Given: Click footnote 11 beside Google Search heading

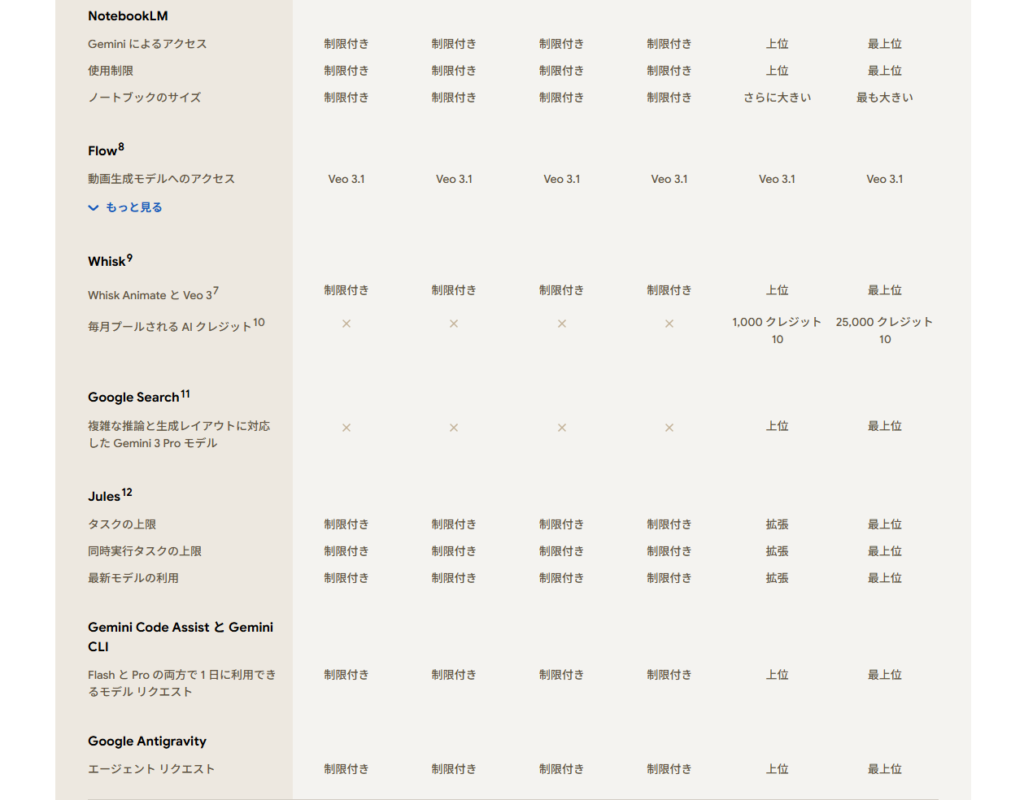Looking at the screenshot, I should pyautogui.click(x=185, y=394).
